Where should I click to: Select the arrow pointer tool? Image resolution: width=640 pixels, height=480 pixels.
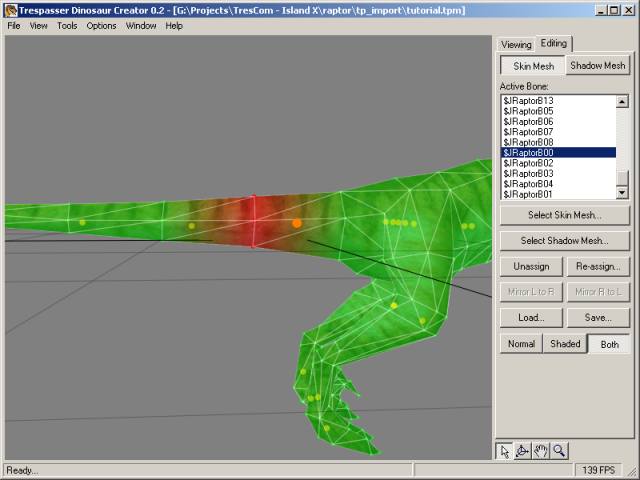click(x=504, y=451)
